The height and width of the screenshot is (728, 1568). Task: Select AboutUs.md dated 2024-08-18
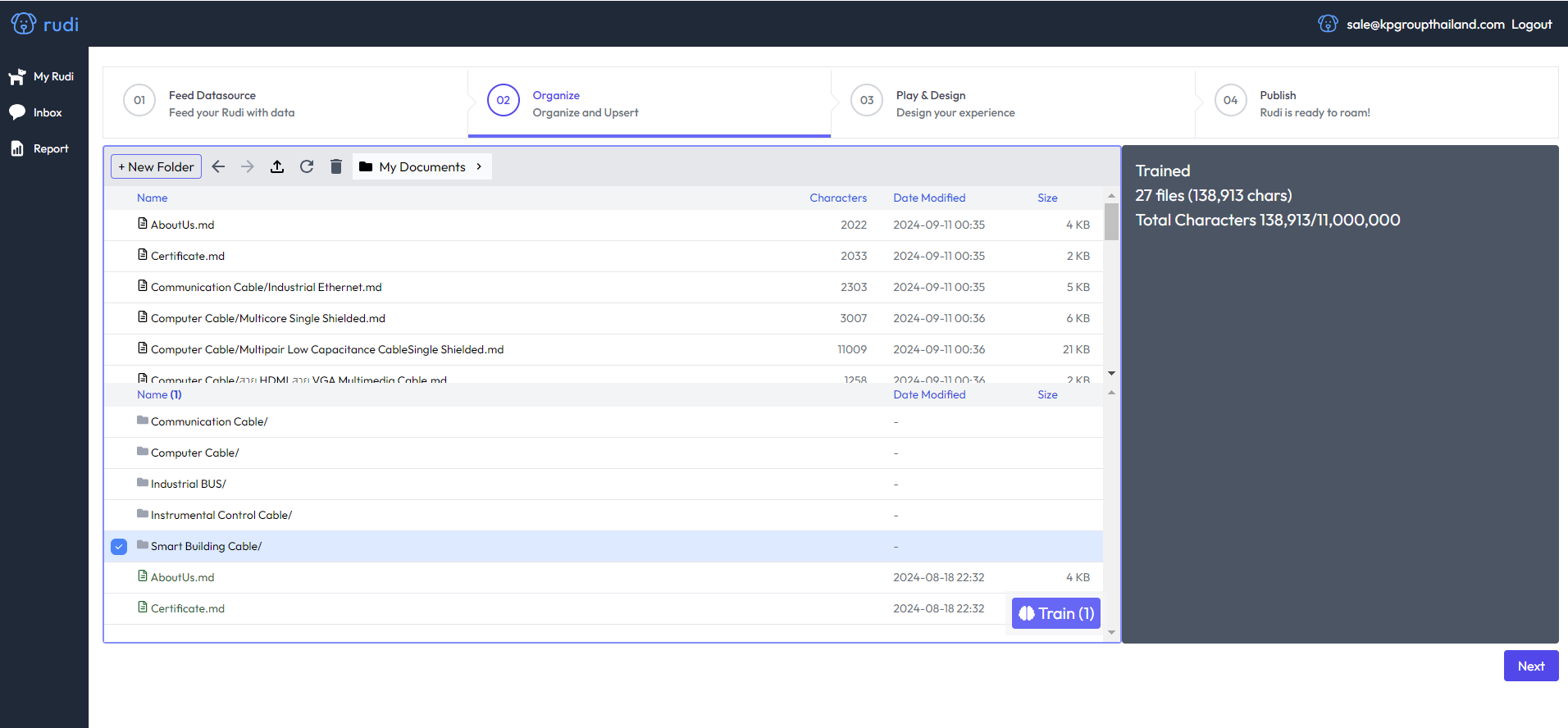point(603,577)
